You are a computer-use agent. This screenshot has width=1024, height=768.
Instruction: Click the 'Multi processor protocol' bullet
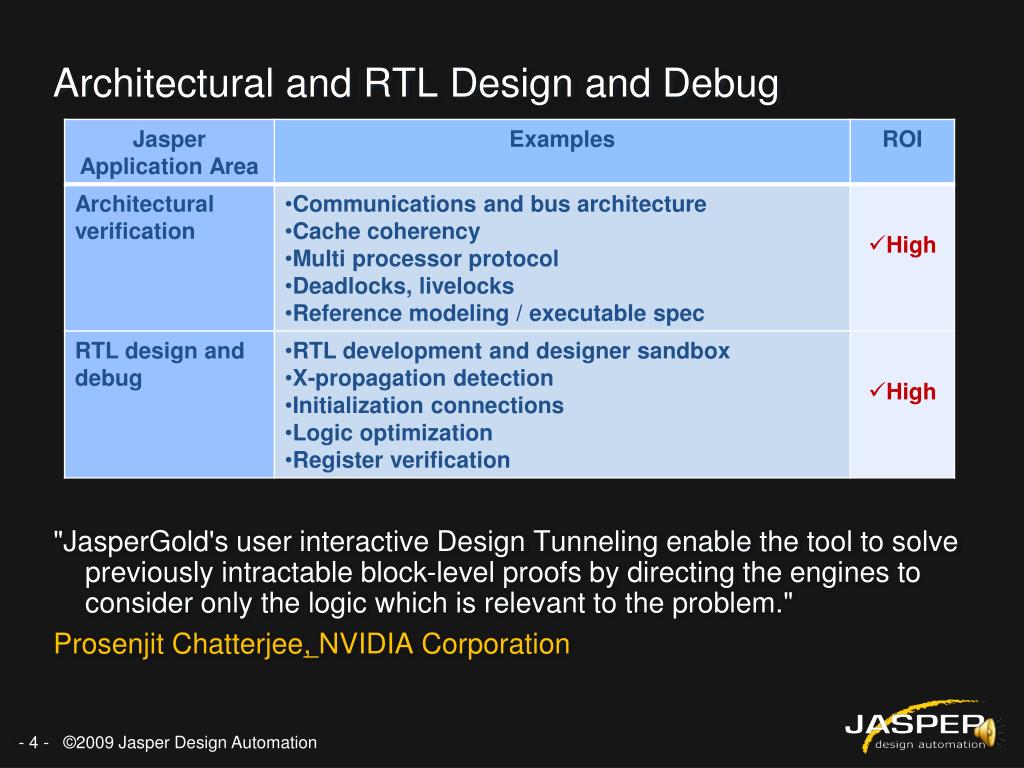click(x=422, y=259)
